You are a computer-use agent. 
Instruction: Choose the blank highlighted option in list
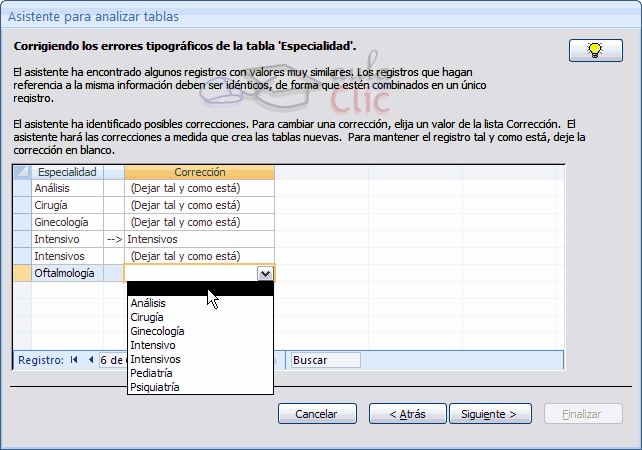200,289
